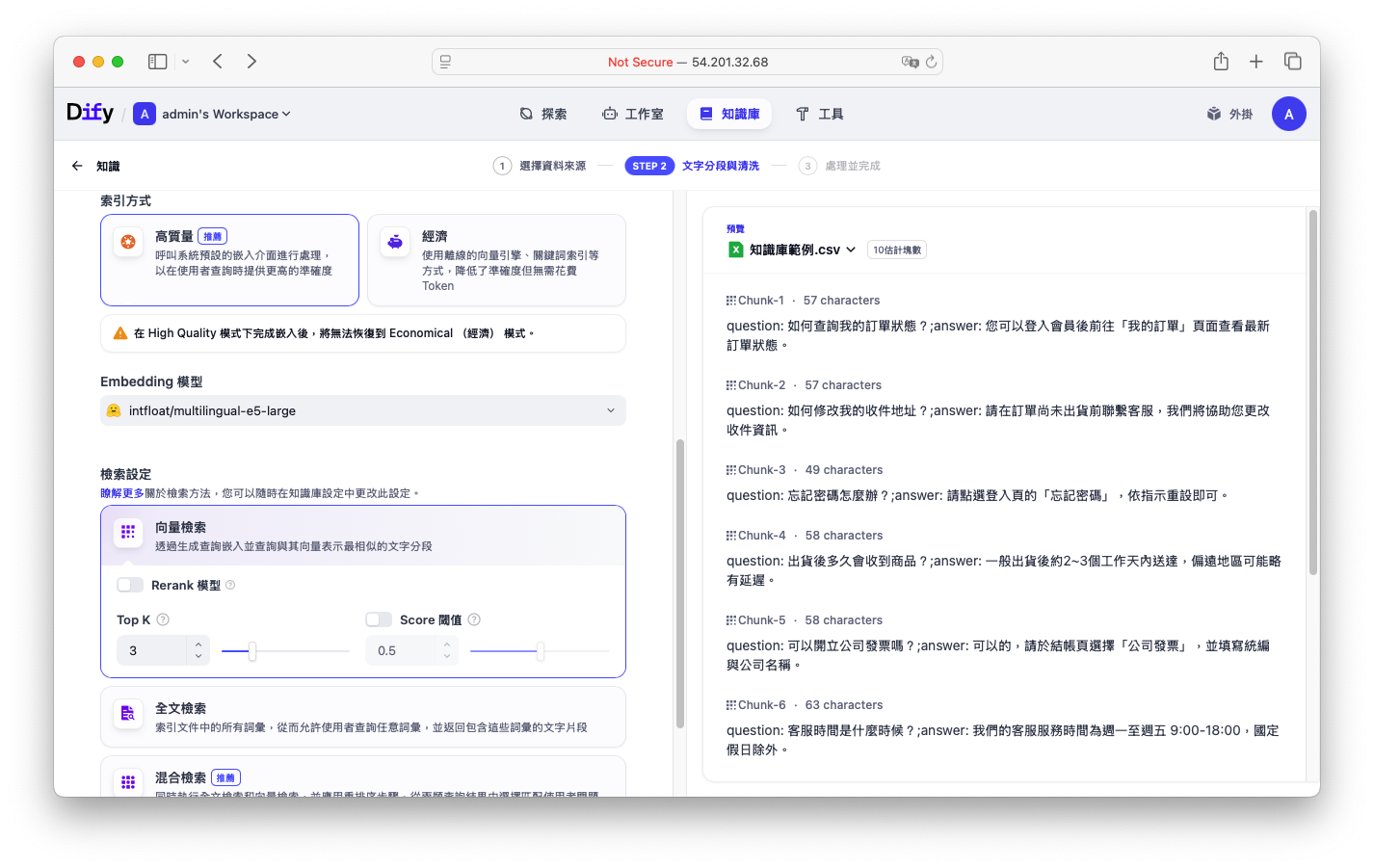Open Safari sidebar panel icon
The width and height of the screenshot is (1374, 868).
pos(158,62)
